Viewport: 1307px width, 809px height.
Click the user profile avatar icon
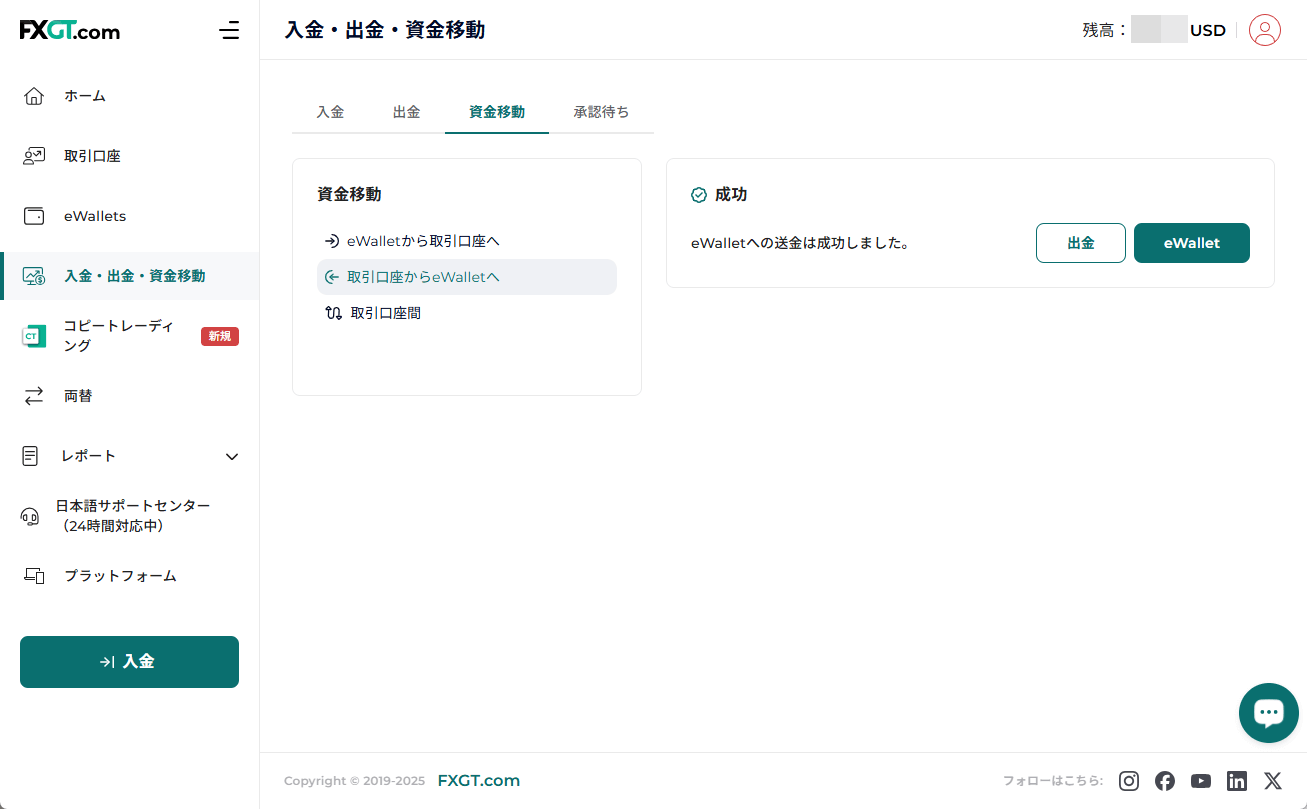pos(1264,30)
